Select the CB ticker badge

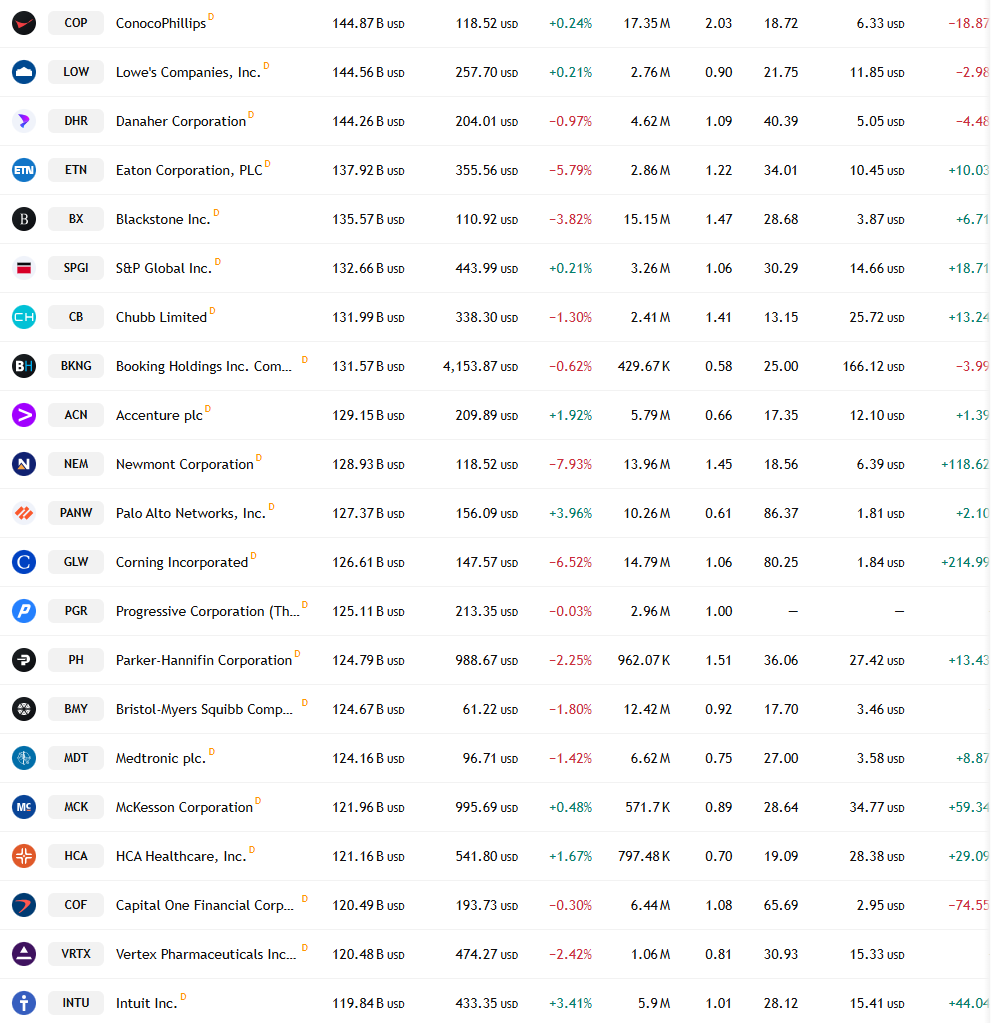[x=76, y=316]
